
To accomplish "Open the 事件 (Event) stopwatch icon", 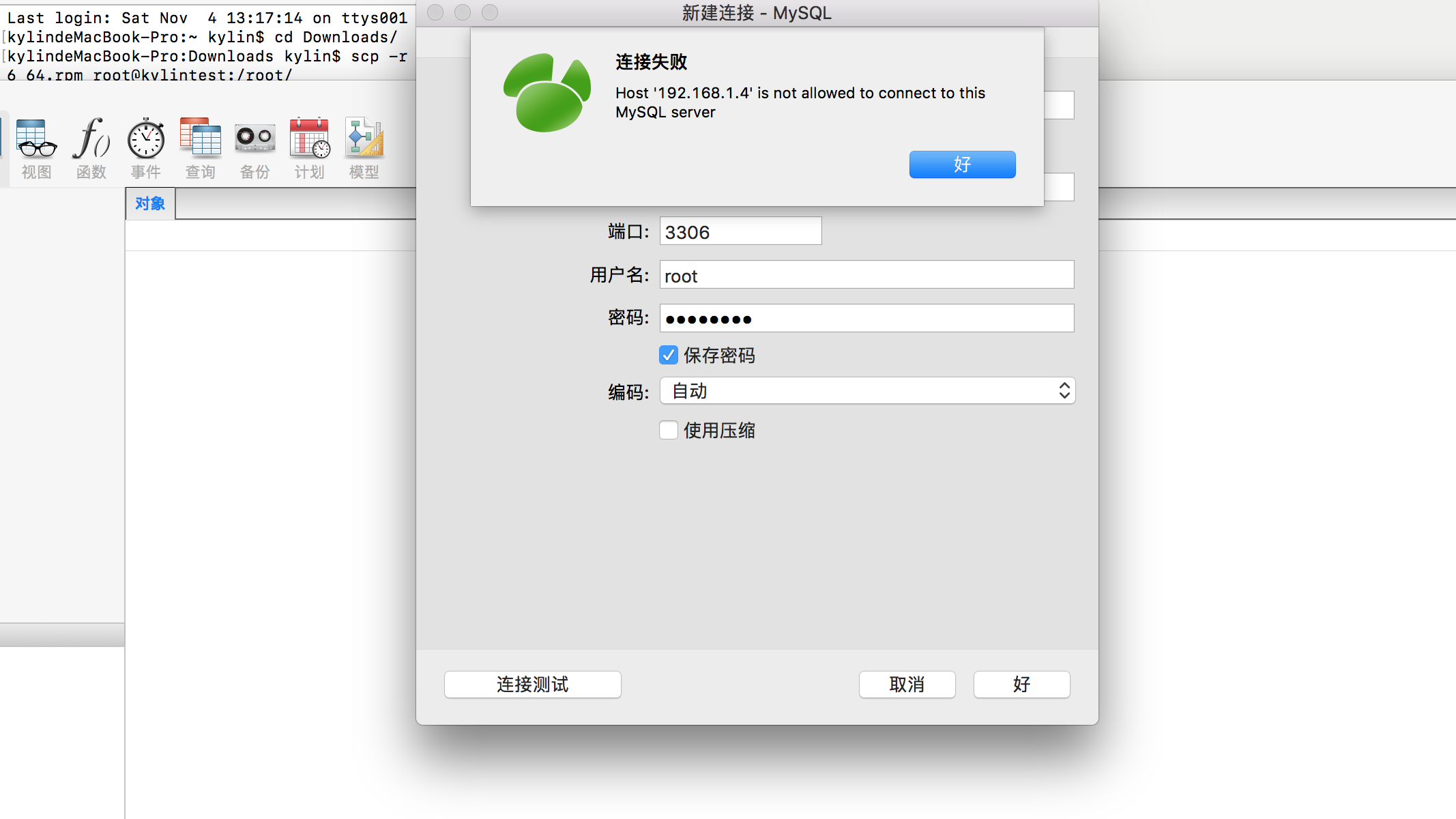I will coord(146,147).
